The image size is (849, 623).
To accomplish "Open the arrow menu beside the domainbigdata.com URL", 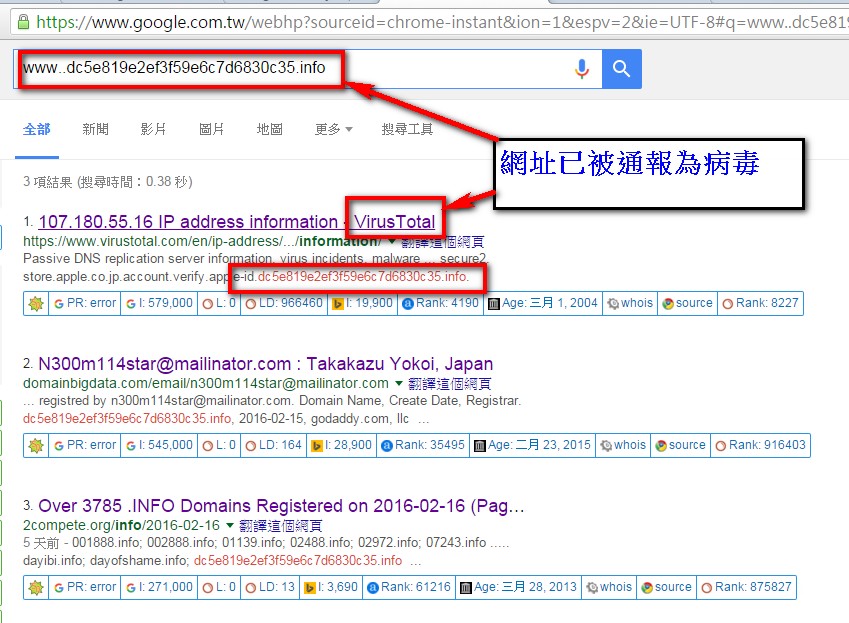I will click(399, 384).
